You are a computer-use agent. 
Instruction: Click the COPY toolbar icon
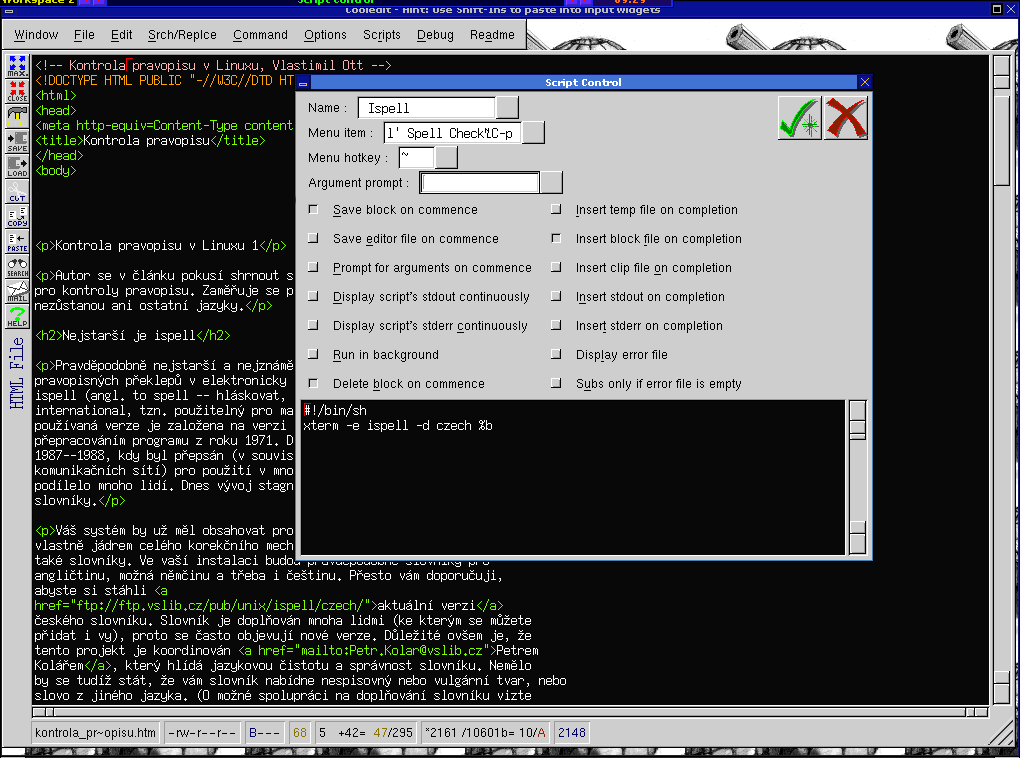click(17, 217)
